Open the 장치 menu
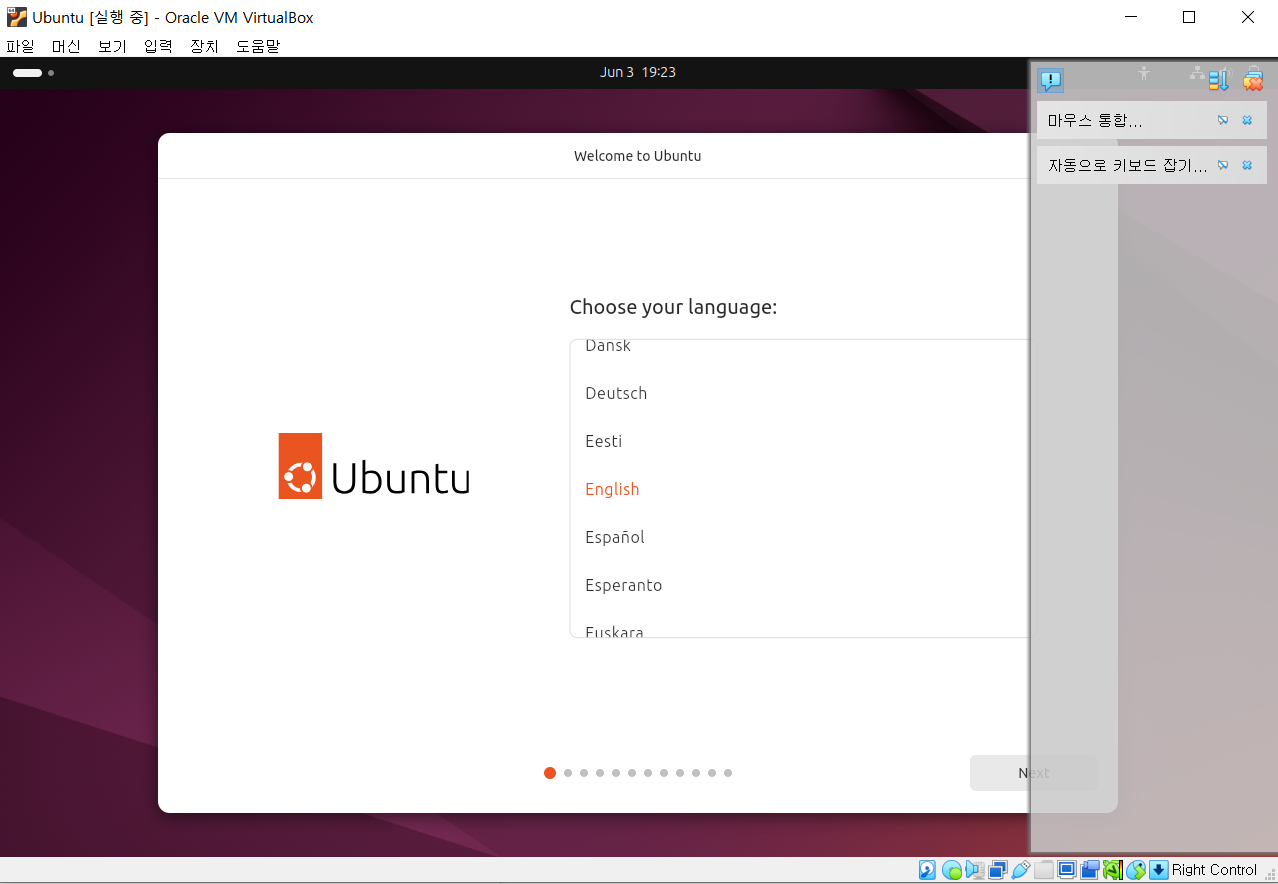This screenshot has height=884, width=1278. tap(204, 46)
